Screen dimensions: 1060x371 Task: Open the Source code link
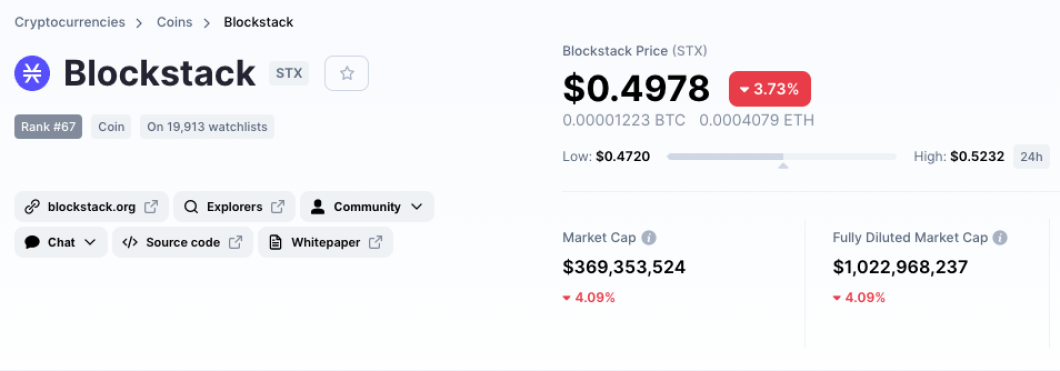[x=183, y=242]
